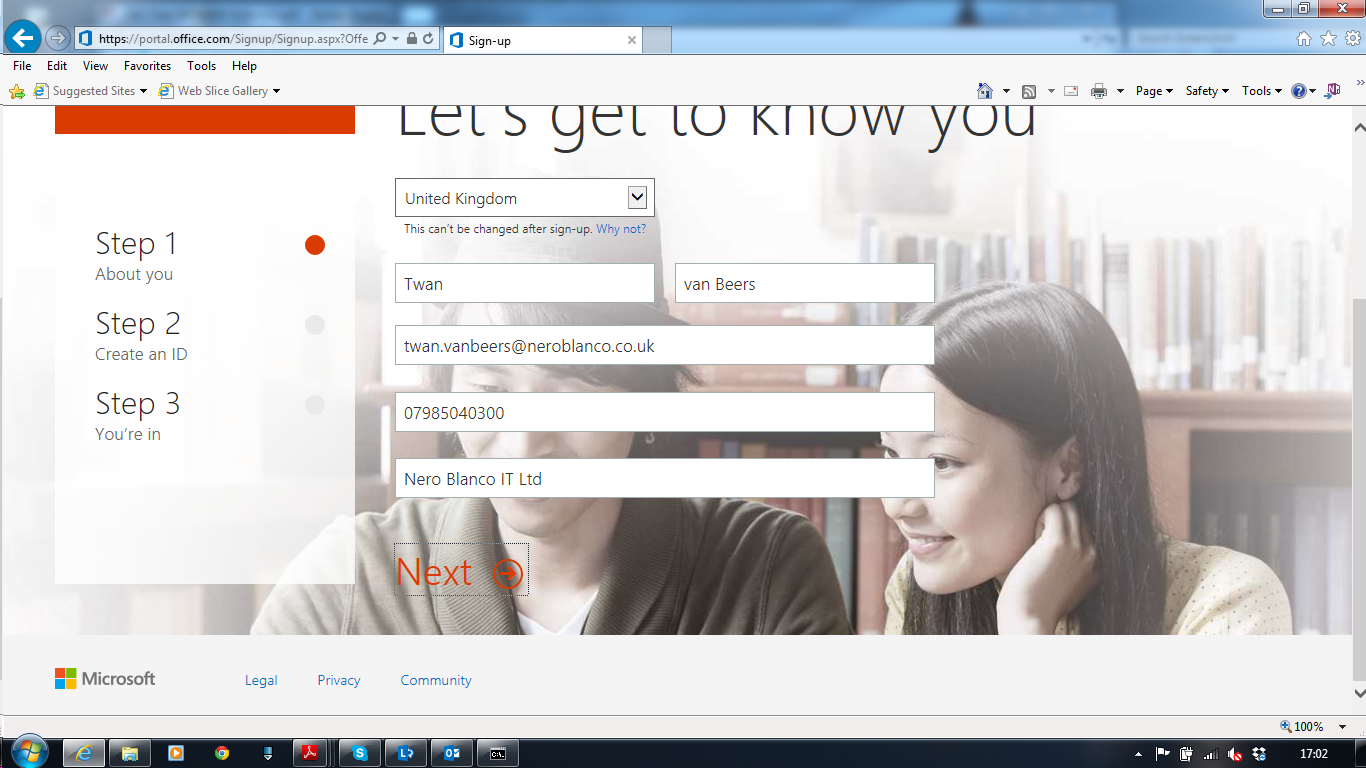The image size is (1366, 768).
Task: Click the search magnifier in address bar
Action: tap(380, 38)
